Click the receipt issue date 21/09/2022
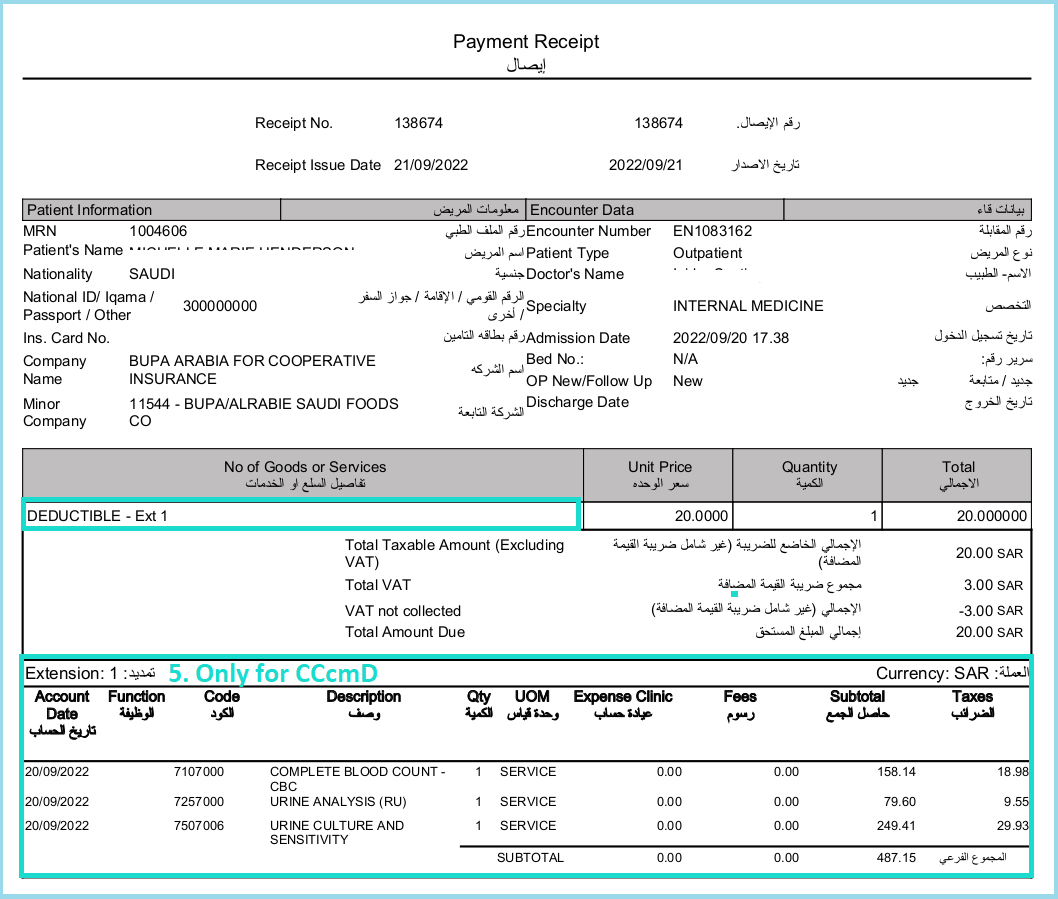The image size is (1058, 899). pos(430,165)
